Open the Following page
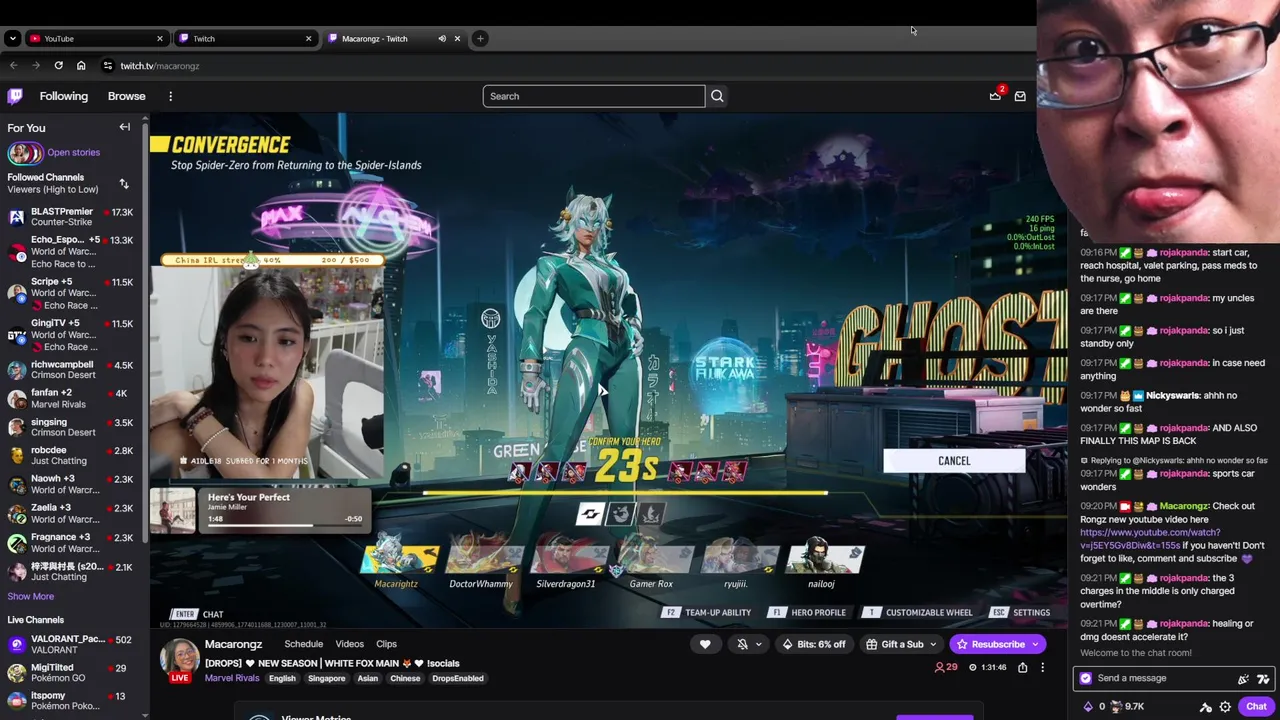Image resolution: width=1280 pixels, height=720 pixels. click(x=64, y=96)
